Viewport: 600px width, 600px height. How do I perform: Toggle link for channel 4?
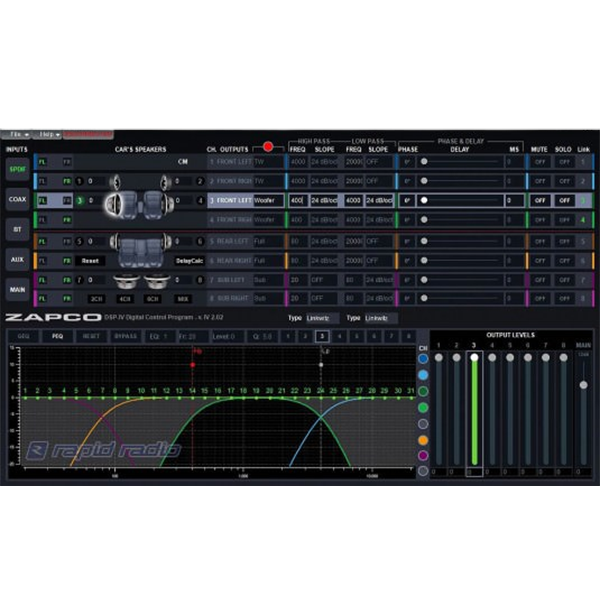(583, 220)
